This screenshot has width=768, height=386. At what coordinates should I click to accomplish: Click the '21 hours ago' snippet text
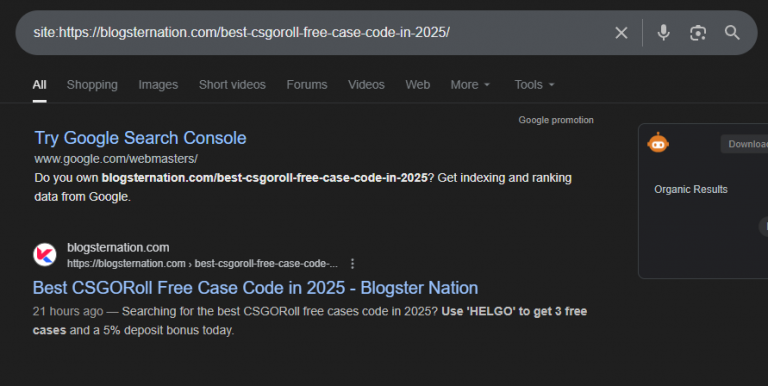click(x=68, y=312)
